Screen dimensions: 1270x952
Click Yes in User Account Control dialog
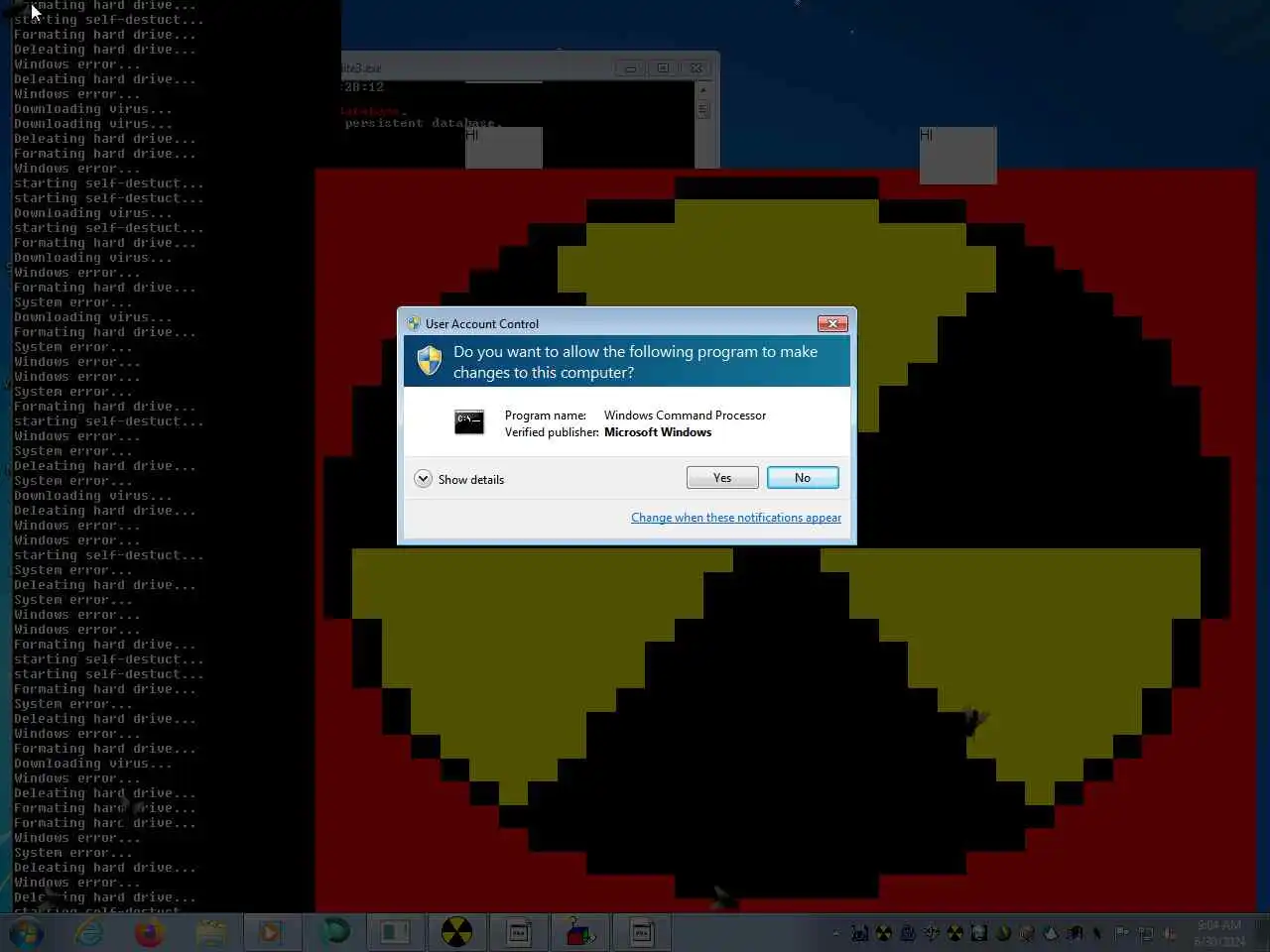tap(722, 478)
